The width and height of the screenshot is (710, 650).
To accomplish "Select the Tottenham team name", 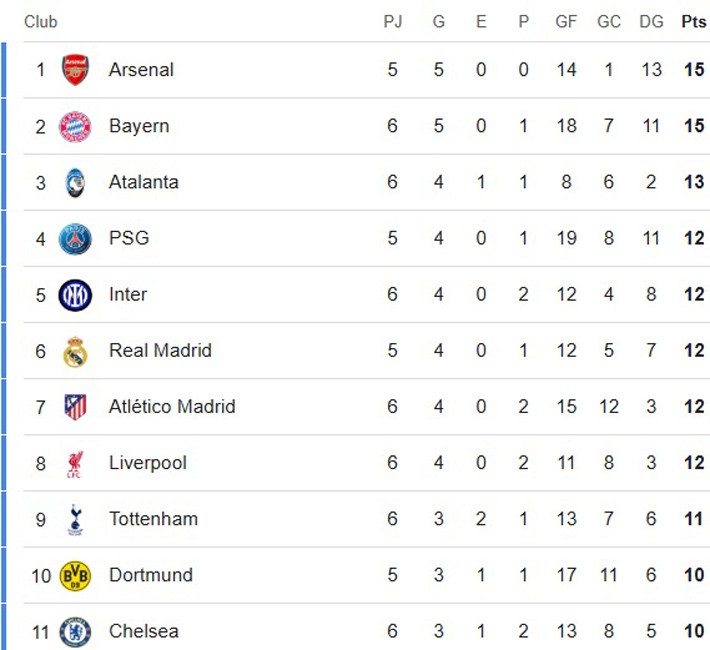I will (153, 519).
